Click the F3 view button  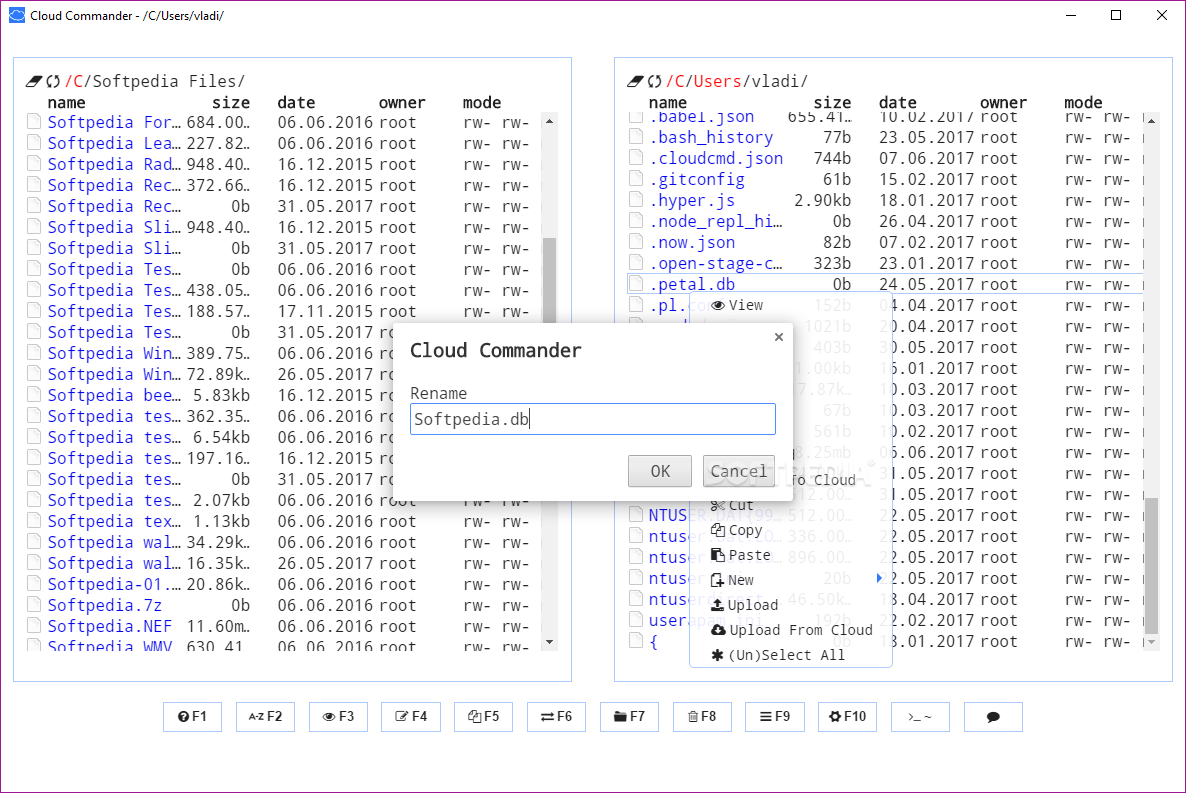point(338,717)
